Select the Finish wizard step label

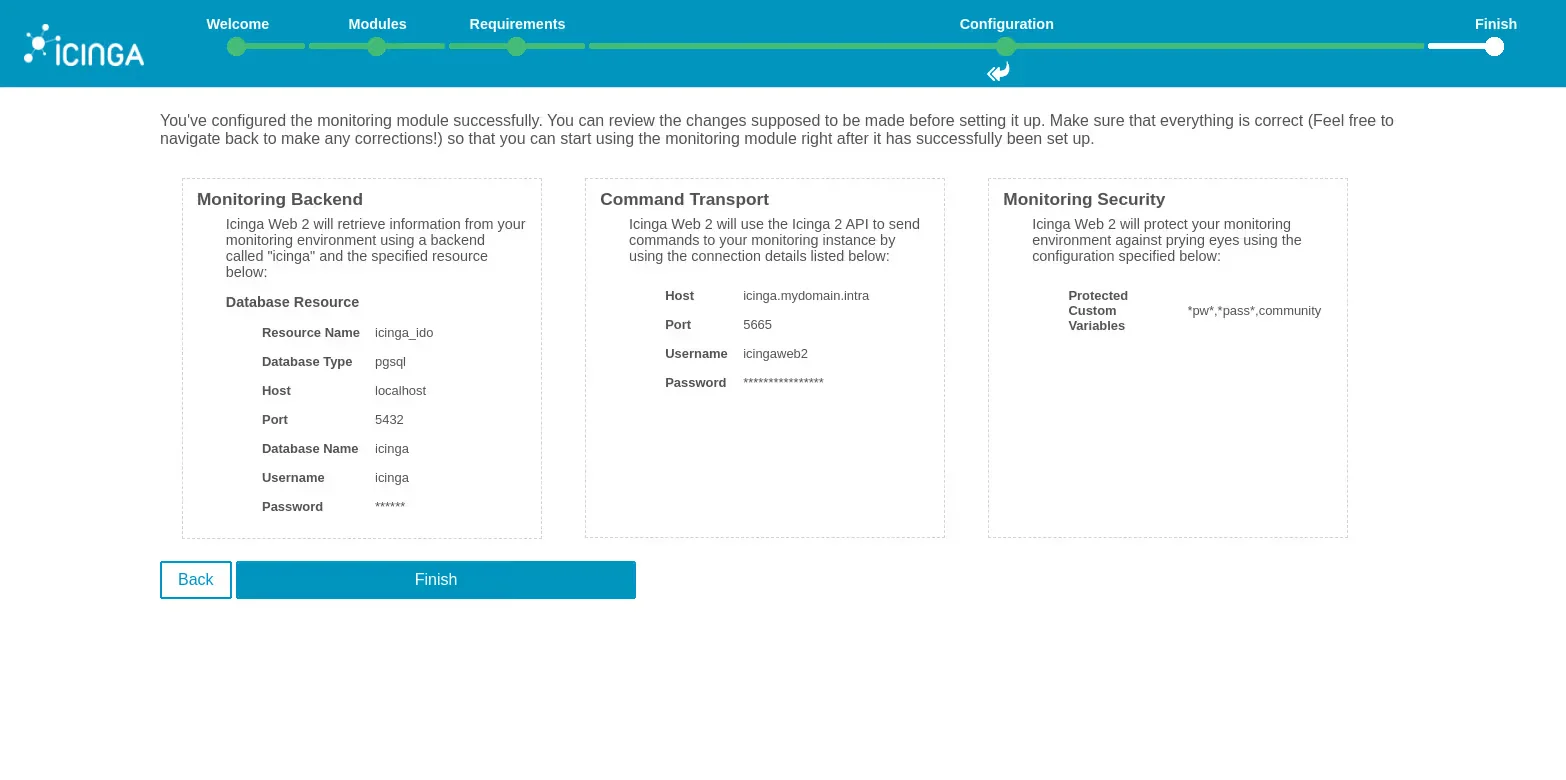1496,24
